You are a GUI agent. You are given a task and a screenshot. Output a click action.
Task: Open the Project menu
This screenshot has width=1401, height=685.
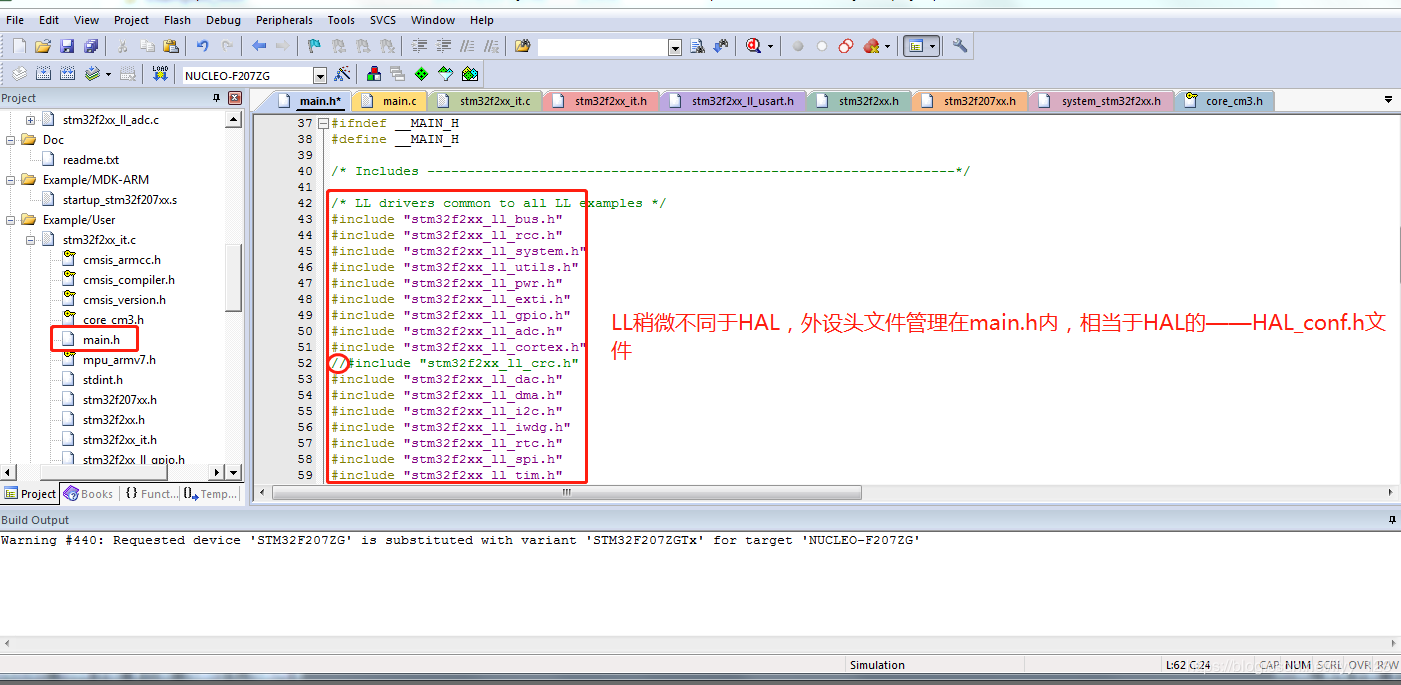[x=131, y=20]
